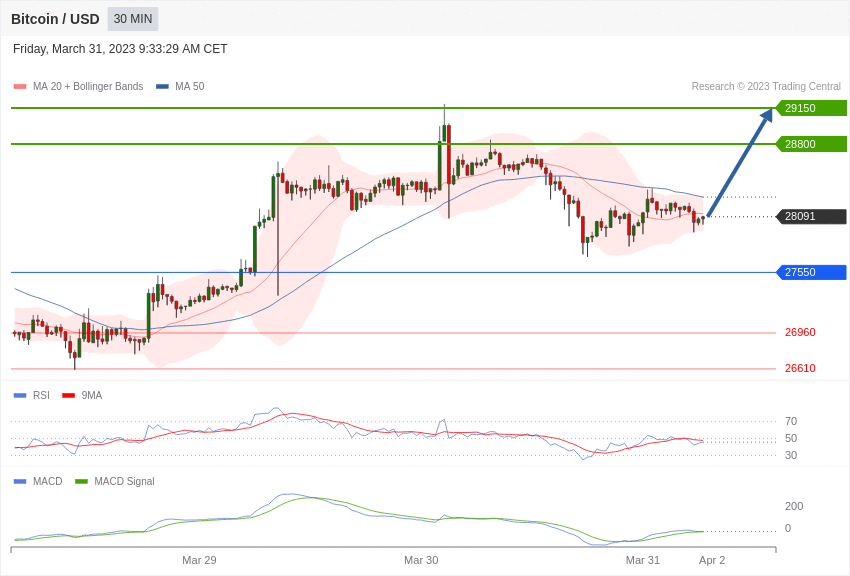Click the 26610 support level label
Screen dimensions: 850x576
click(x=800, y=368)
